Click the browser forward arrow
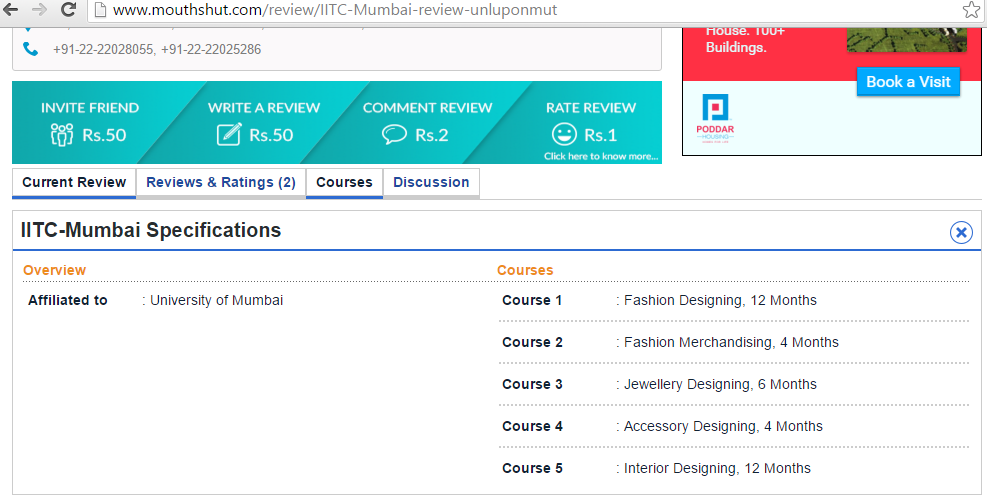 click(x=39, y=9)
